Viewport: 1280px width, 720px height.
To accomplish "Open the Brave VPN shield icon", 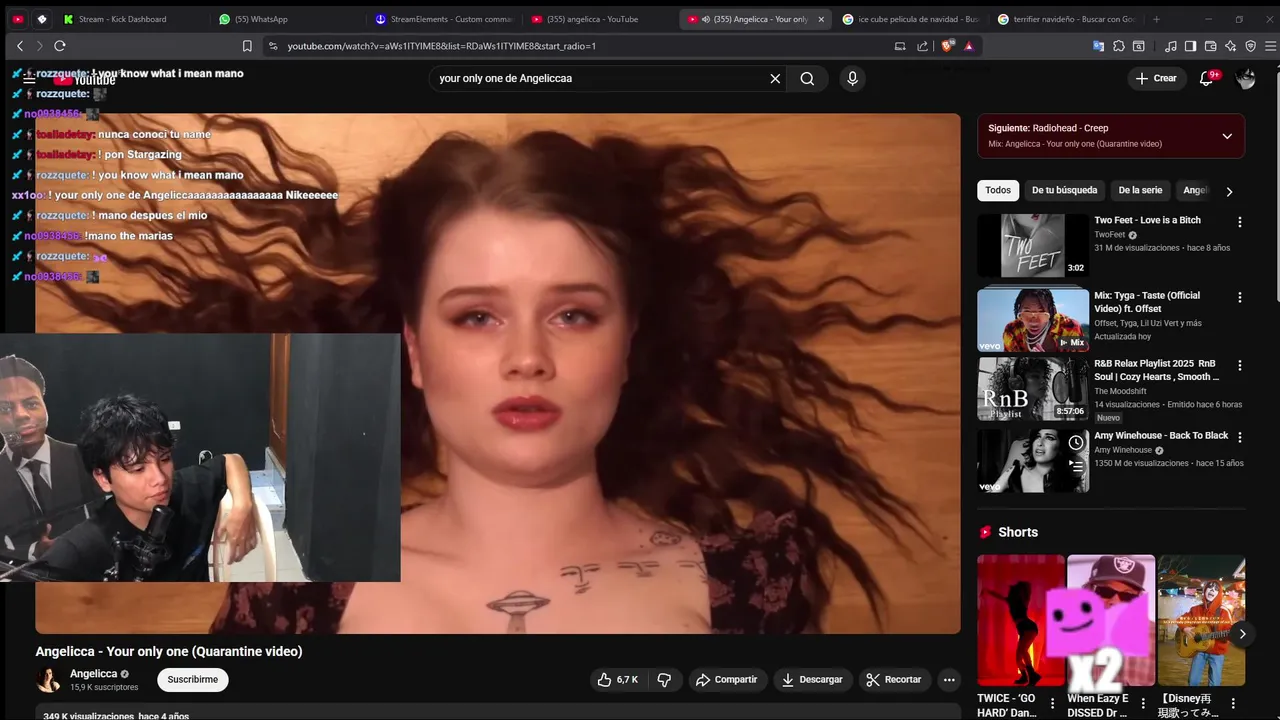I will coord(1250,46).
